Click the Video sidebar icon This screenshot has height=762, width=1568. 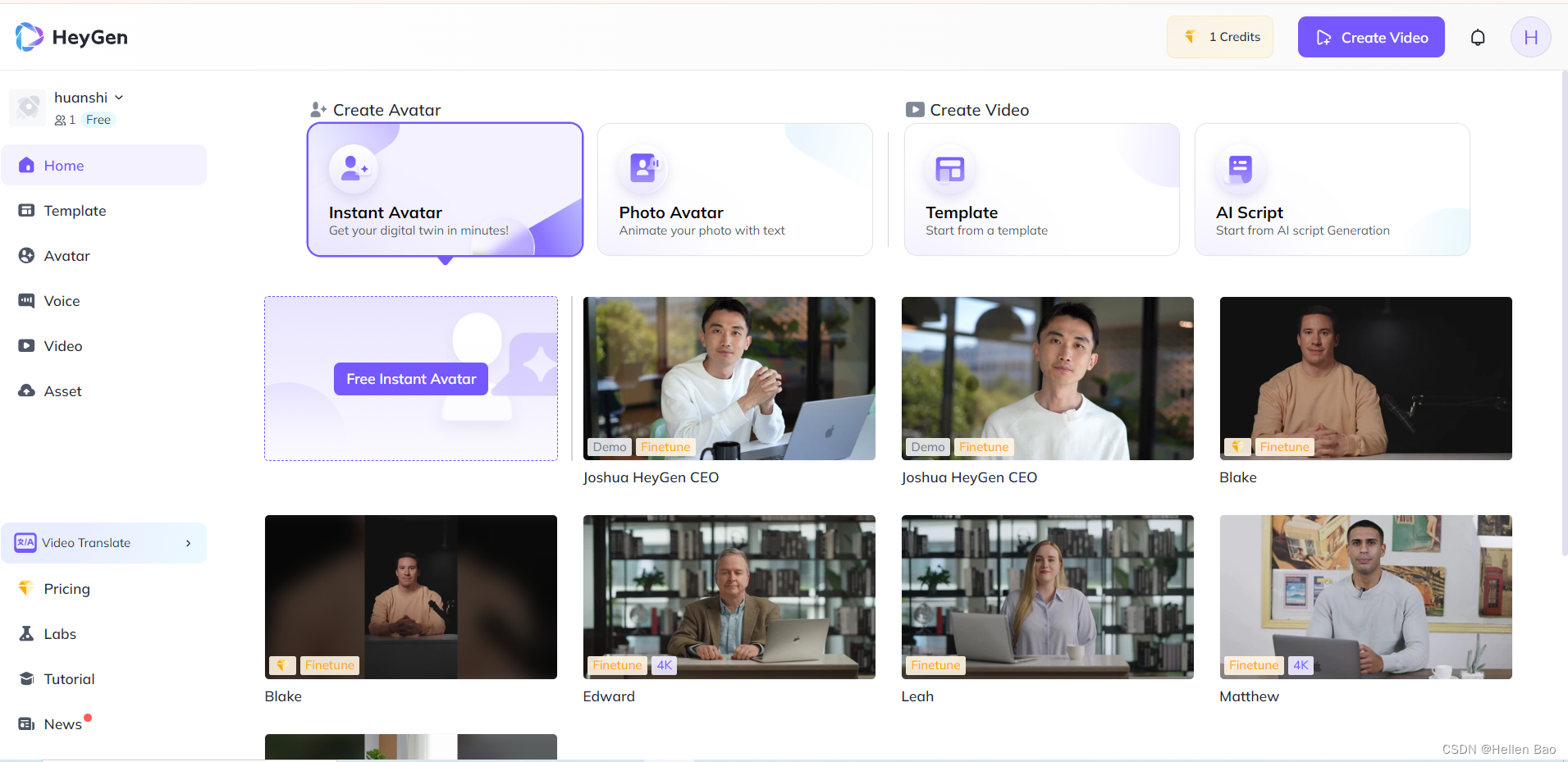pyautogui.click(x=26, y=345)
